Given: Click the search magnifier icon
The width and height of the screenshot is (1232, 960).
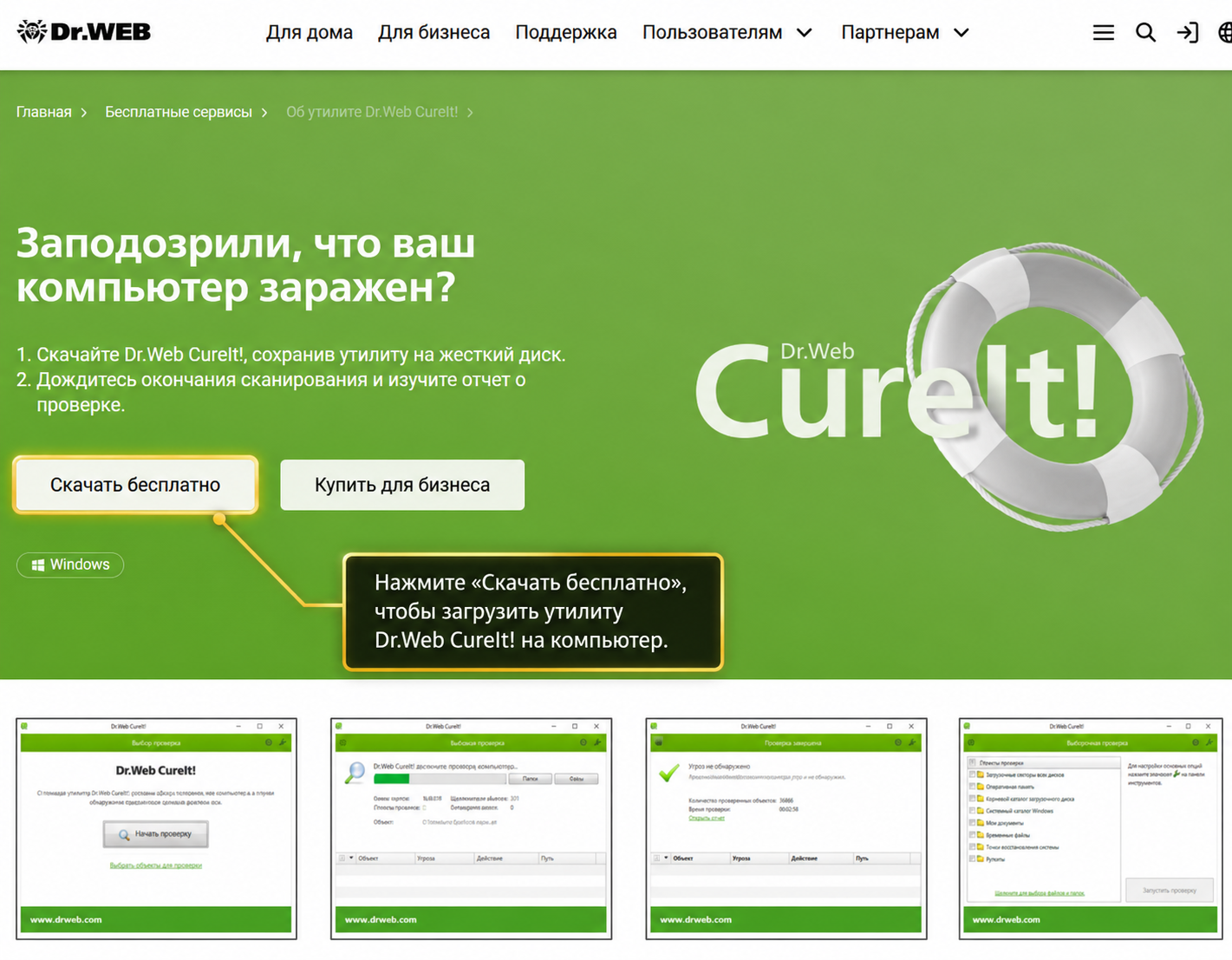Looking at the screenshot, I should coord(1145,33).
